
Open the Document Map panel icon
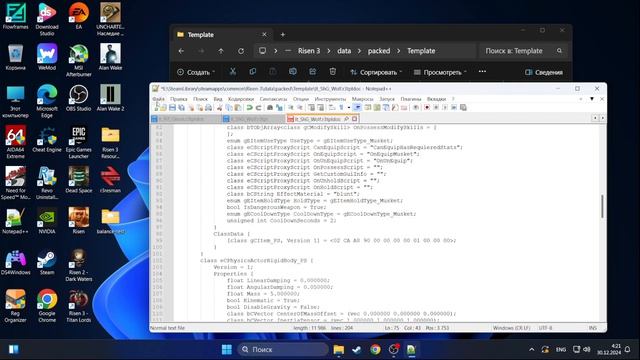tap(376, 107)
